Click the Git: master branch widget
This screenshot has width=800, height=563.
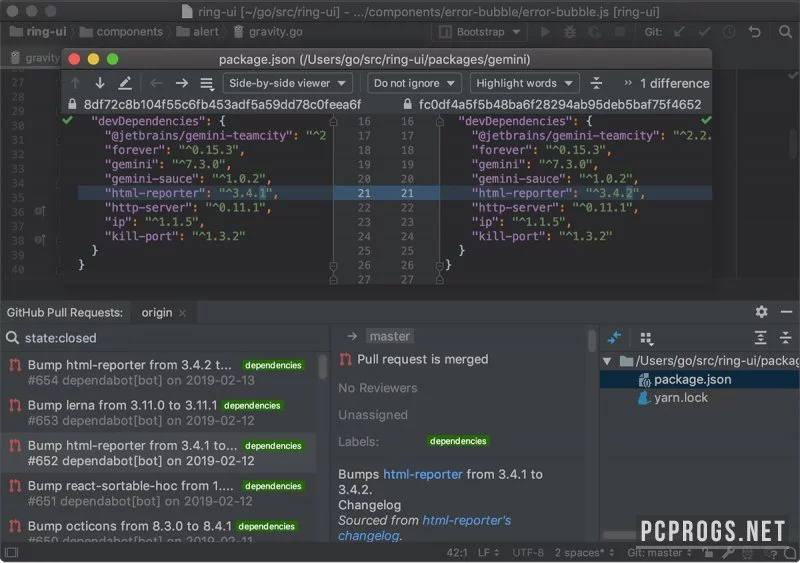coord(659,553)
